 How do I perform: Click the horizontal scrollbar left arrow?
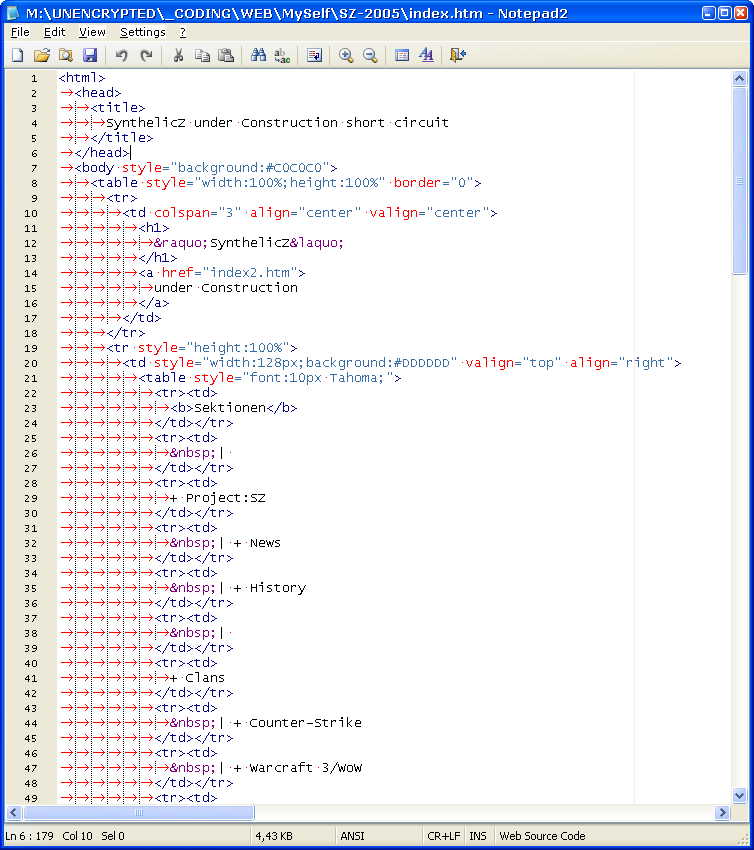14,812
